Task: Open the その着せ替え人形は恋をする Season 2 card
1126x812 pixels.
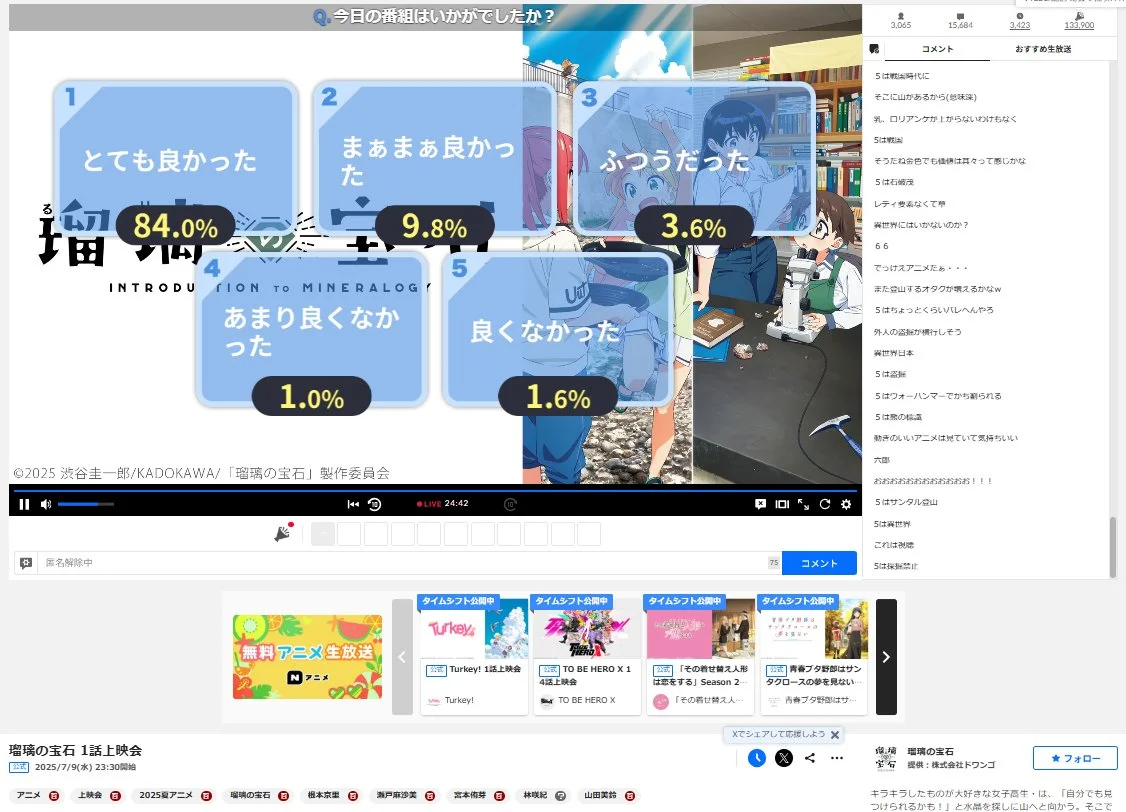Action: point(700,655)
